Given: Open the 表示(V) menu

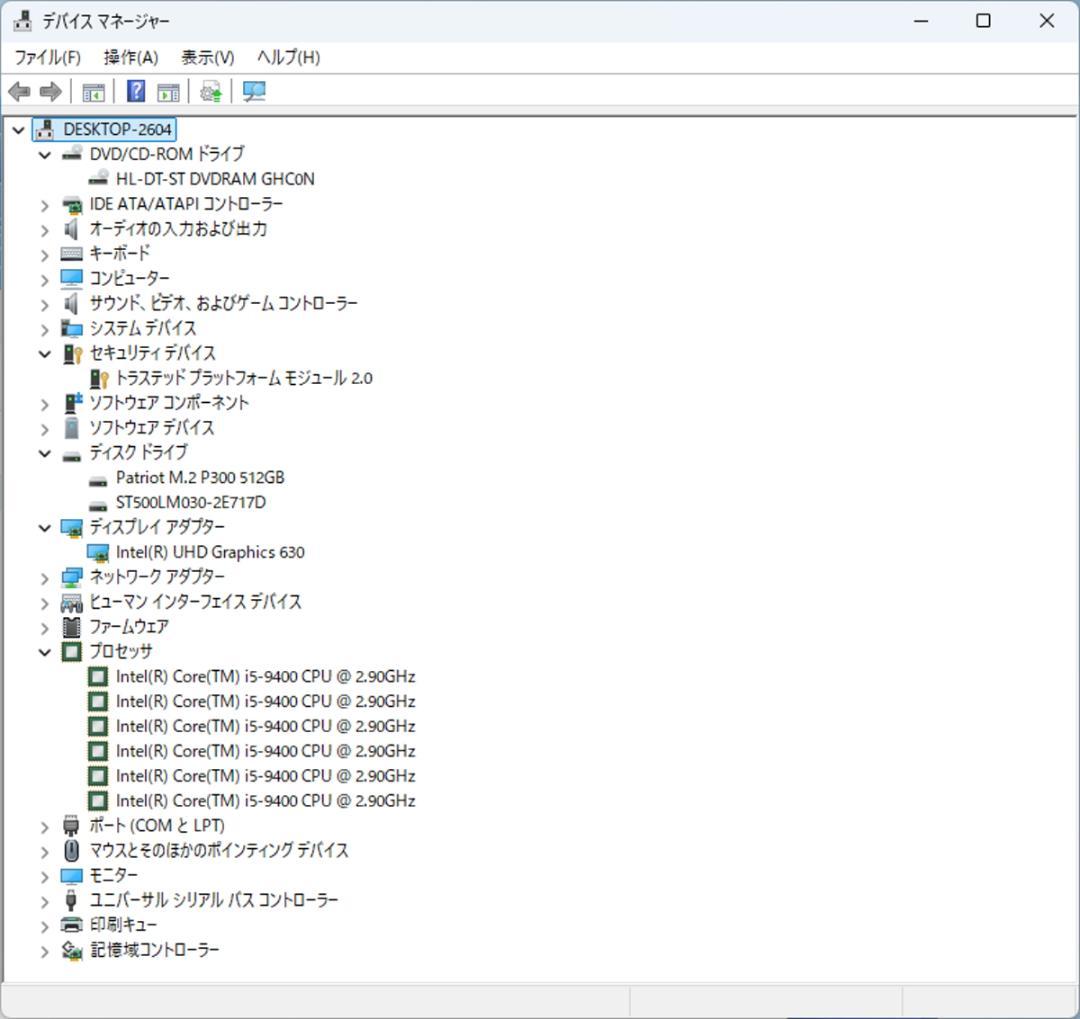Looking at the screenshot, I should (x=207, y=57).
